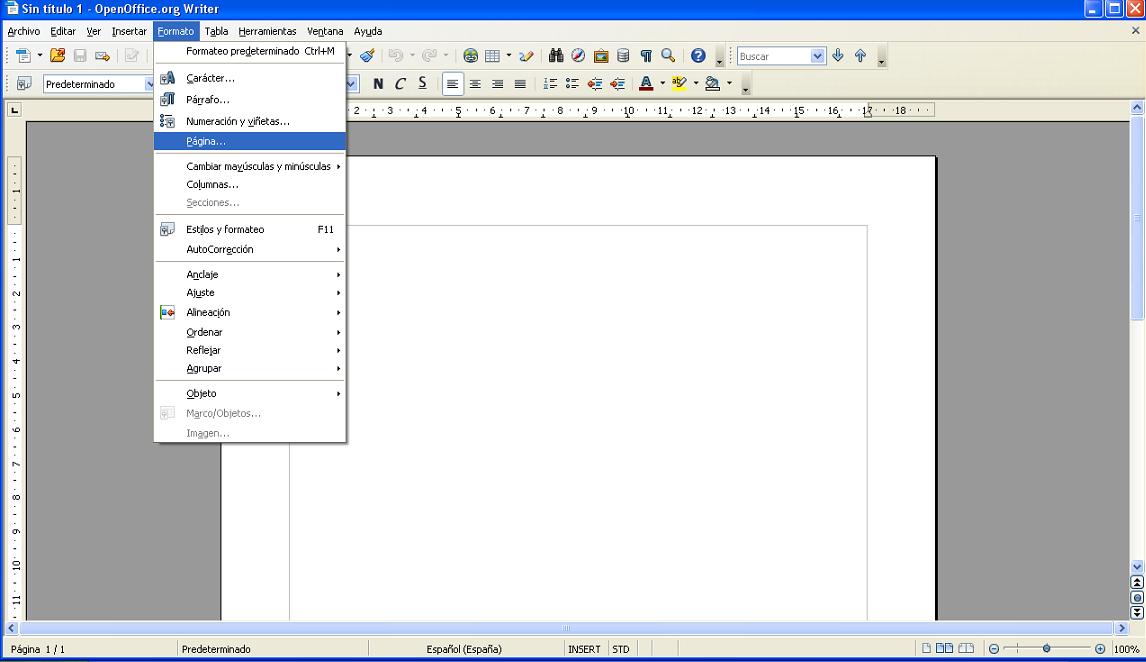Viewport: 1146px width, 662px height.
Task: Open the Herramientas menu
Action: [267, 31]
